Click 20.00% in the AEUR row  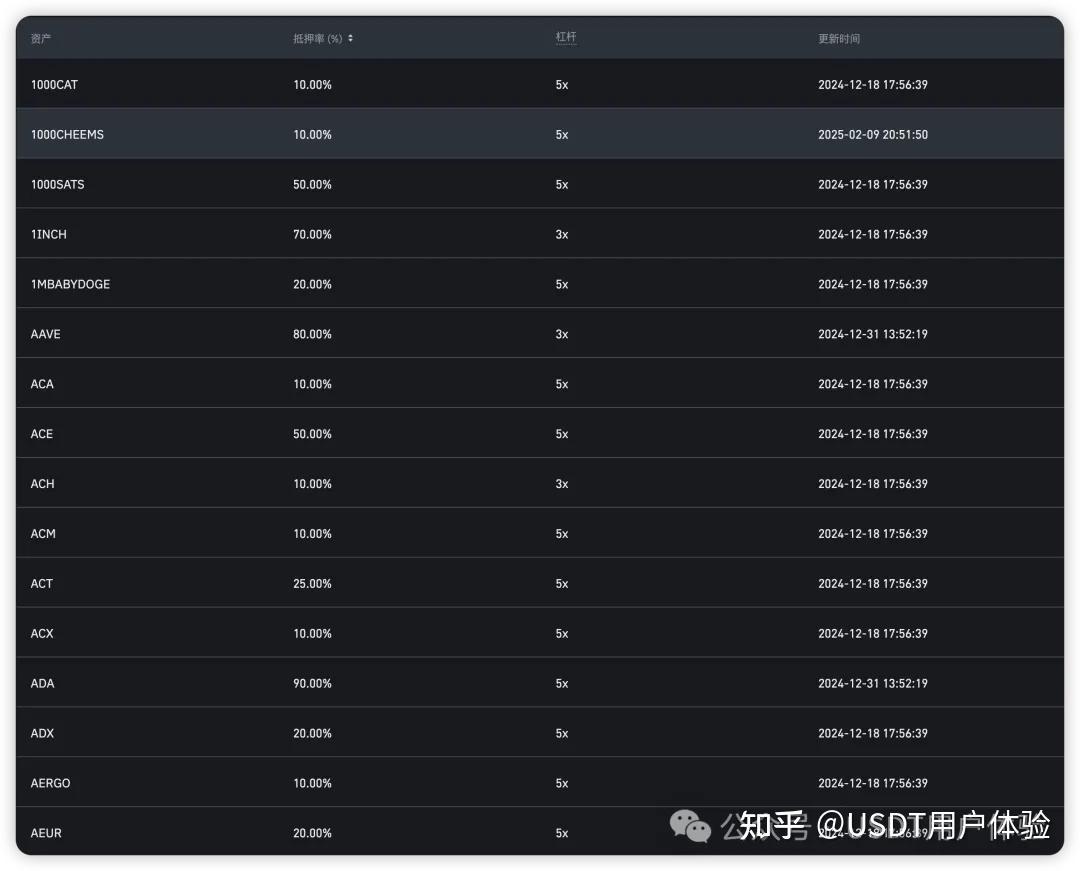pyautogui.click(x=313, y=834)
